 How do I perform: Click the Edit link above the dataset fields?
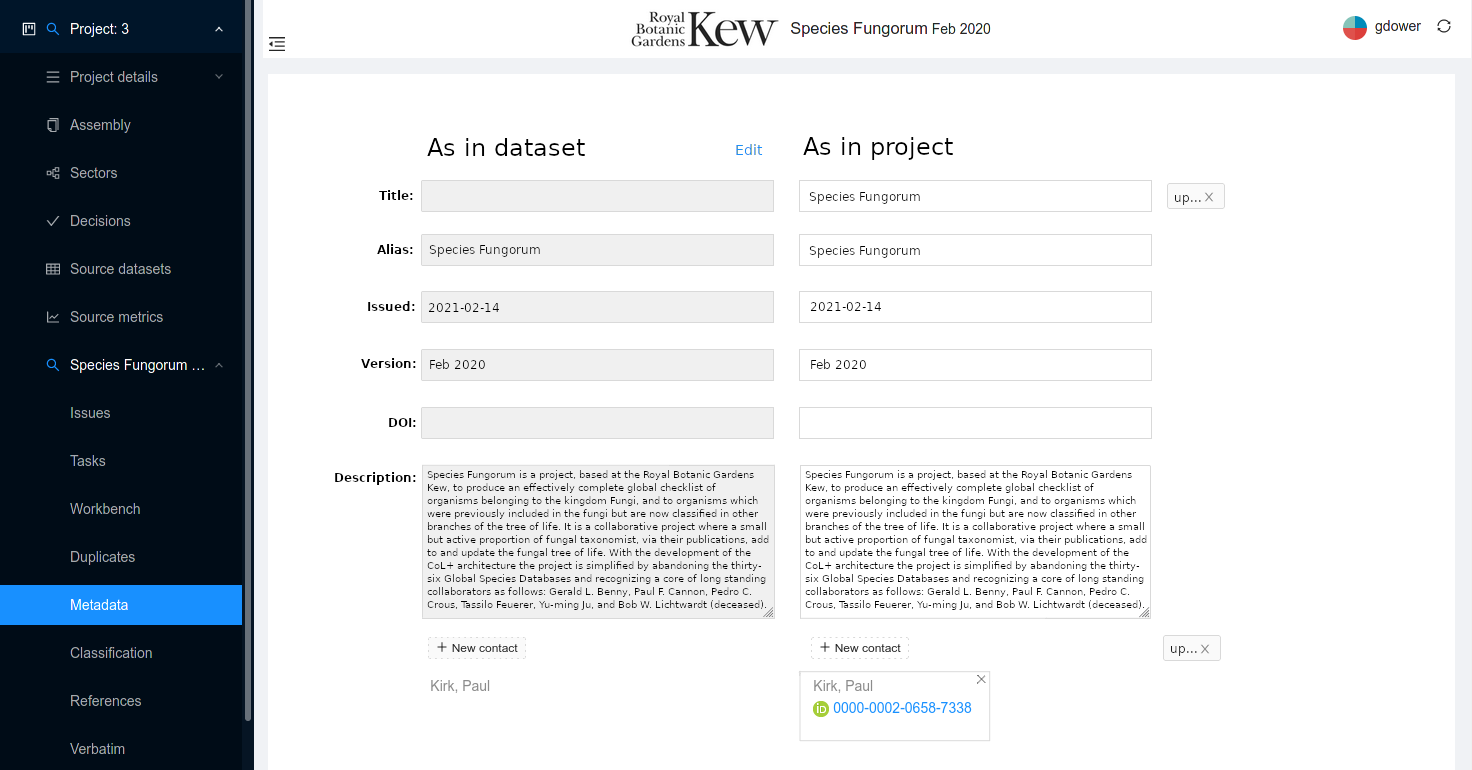click(748, 149)
